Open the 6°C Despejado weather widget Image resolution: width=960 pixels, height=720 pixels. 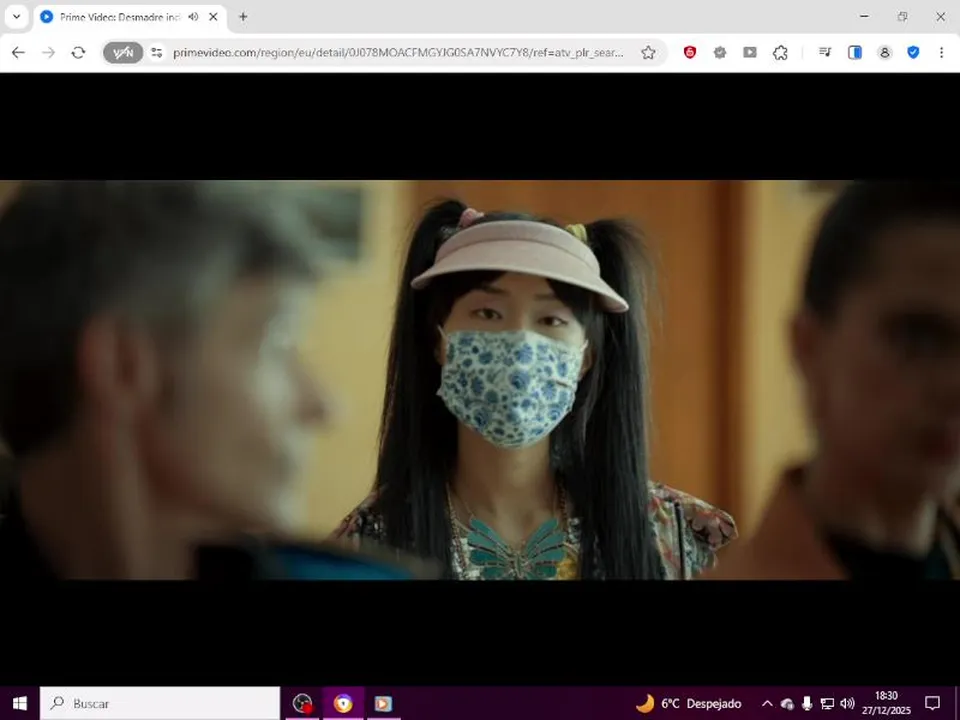point(688,703)
